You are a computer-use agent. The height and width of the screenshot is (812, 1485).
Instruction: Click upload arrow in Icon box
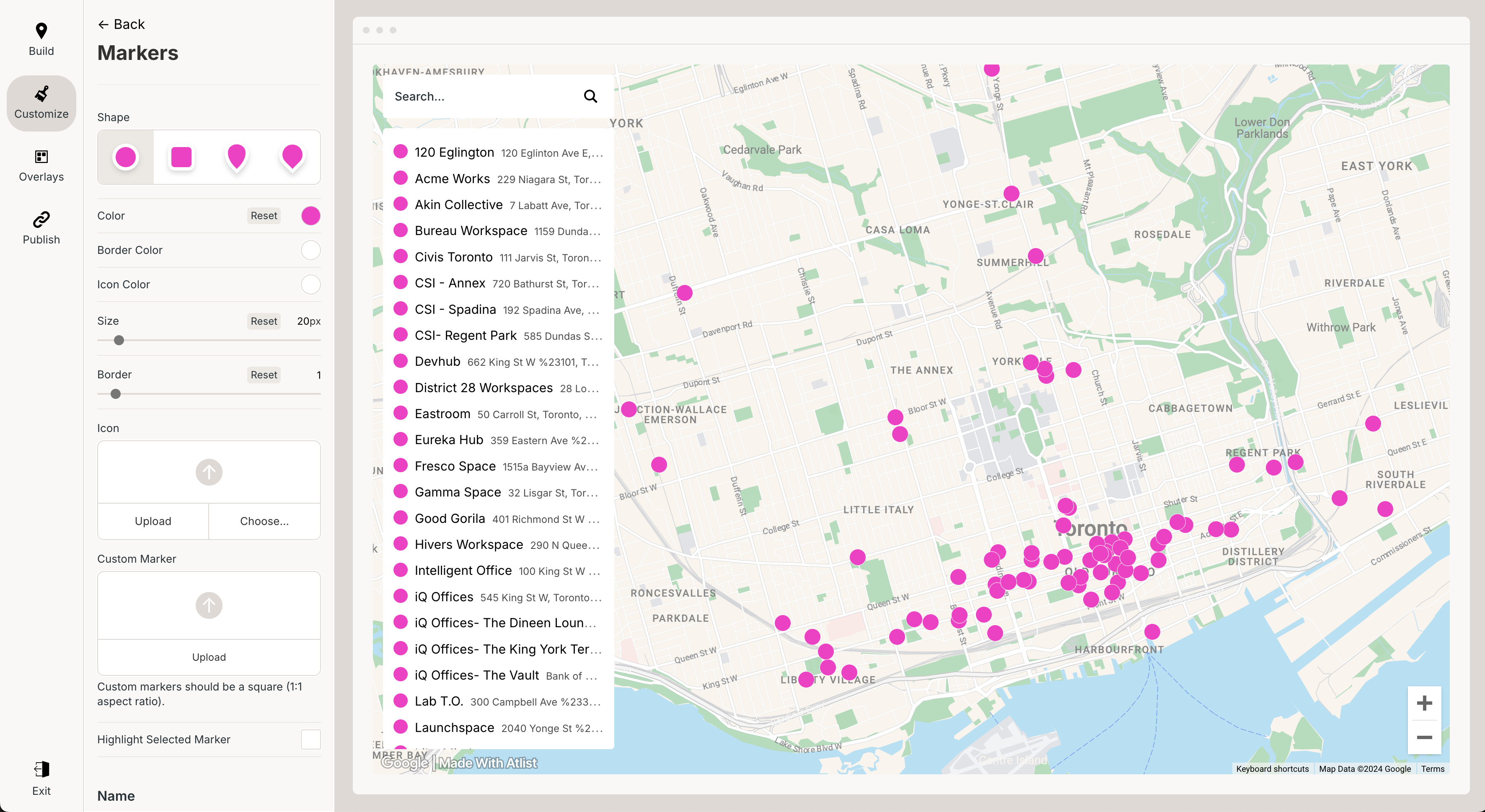[209, 472]
